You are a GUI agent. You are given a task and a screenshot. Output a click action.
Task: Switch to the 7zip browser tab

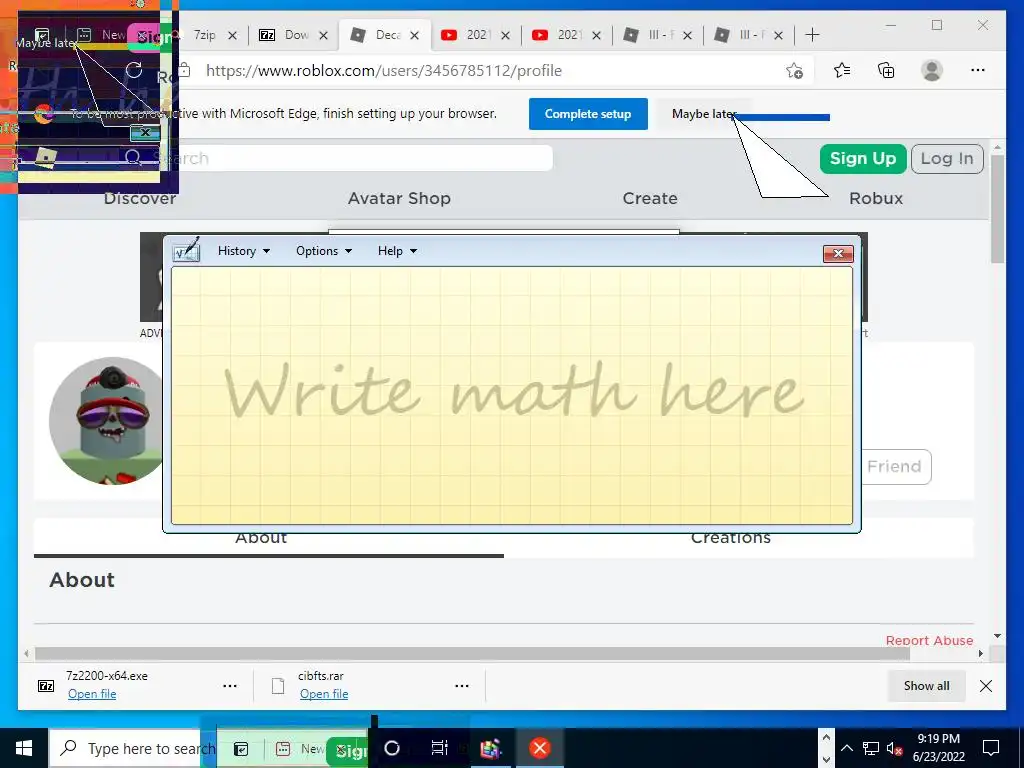coord(204,35)
